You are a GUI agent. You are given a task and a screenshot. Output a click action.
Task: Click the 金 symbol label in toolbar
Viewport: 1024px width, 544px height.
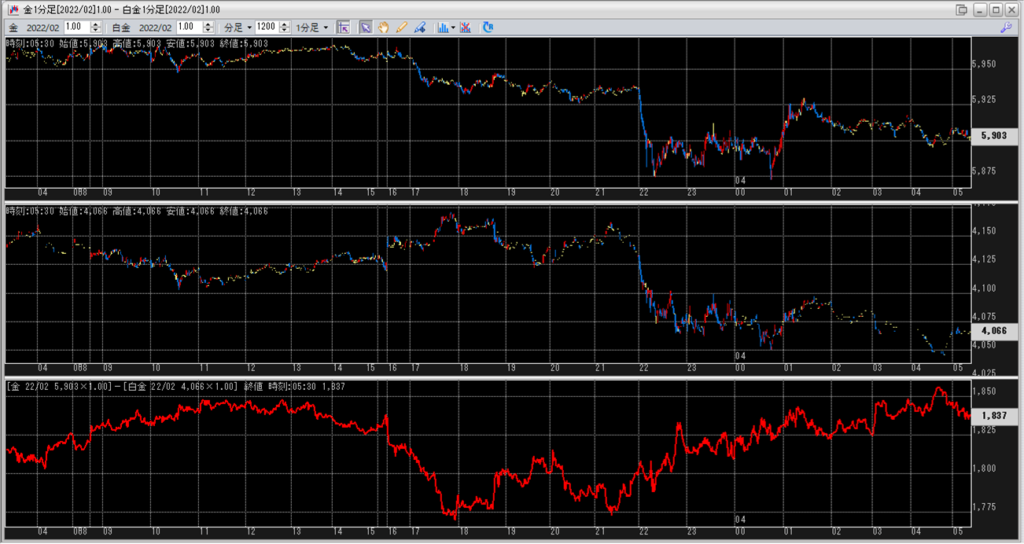pos(13,27)
